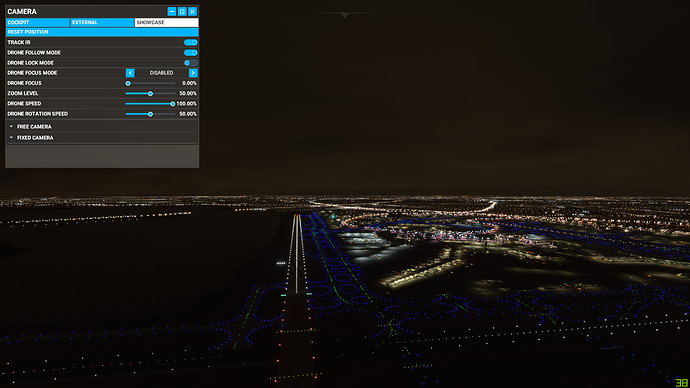Enable Drone Lock Mode switch
The width and height of the screenshot is (690, 388).
[x=191, y=63]
